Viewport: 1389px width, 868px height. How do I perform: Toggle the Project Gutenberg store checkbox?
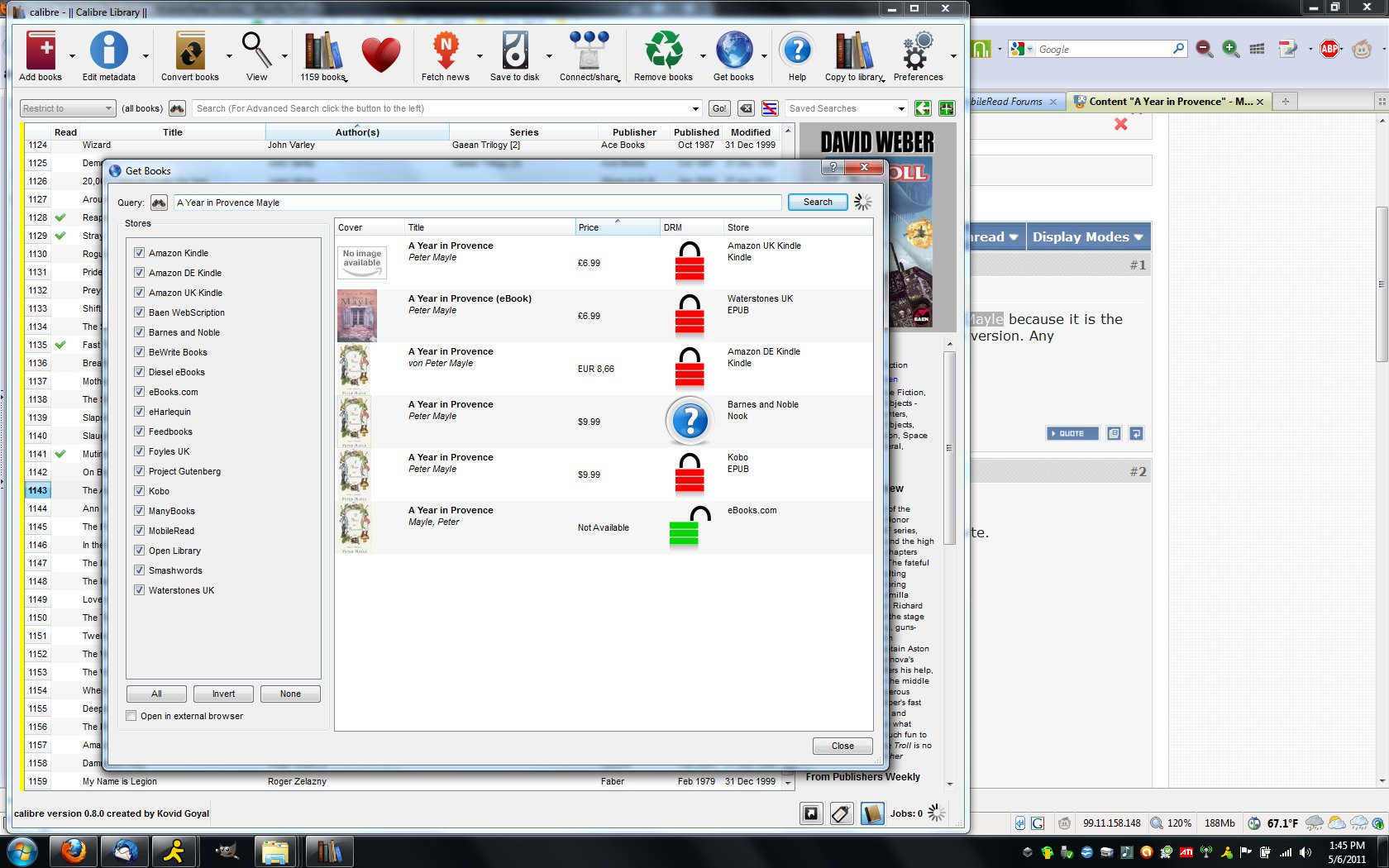click(139, 471)
